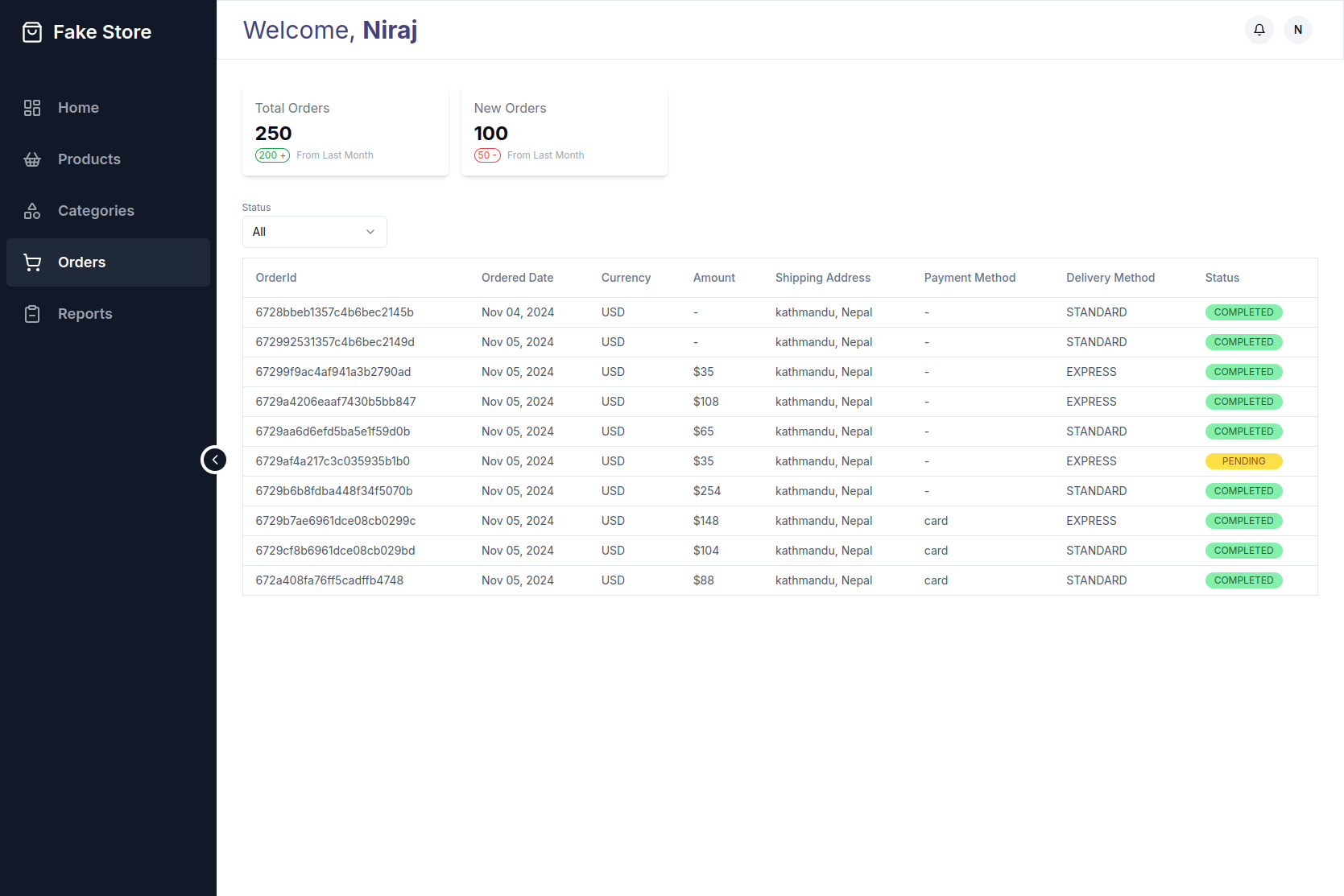The image size is (1344, 896).
Task: Go to the Products menu item
Action: [89, 159]
